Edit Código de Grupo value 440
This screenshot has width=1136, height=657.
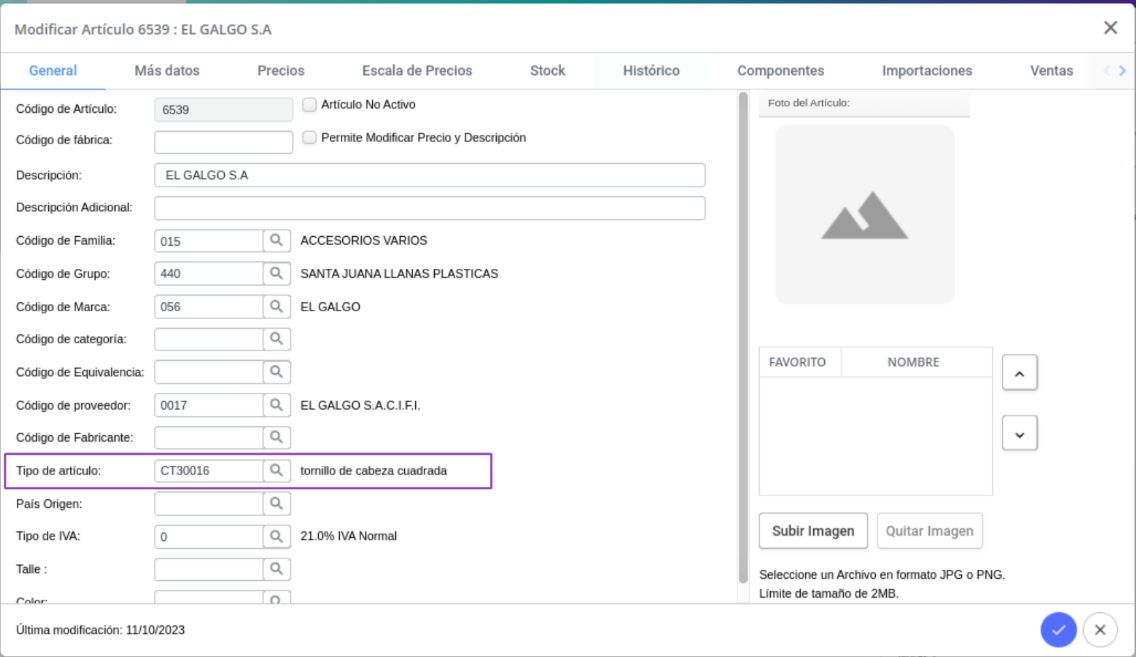point(209,274)
